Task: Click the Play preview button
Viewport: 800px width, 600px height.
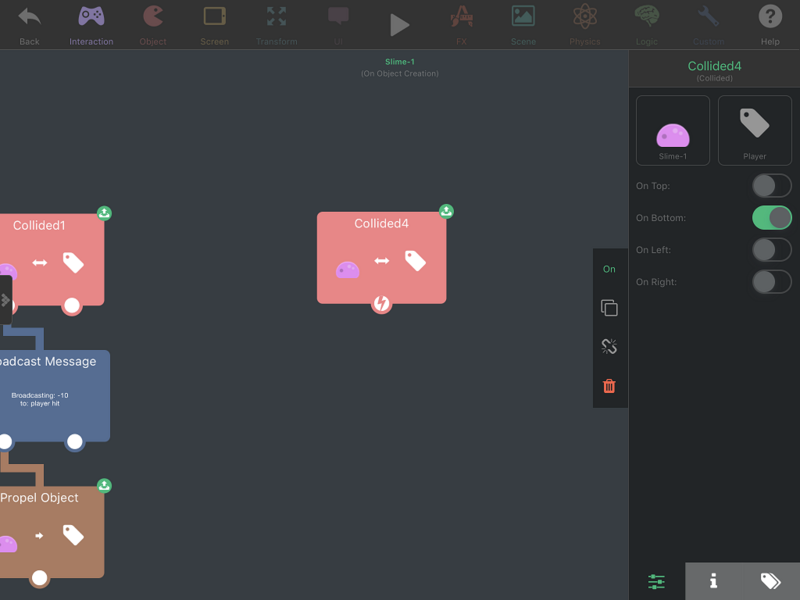Action: point(399,25)
